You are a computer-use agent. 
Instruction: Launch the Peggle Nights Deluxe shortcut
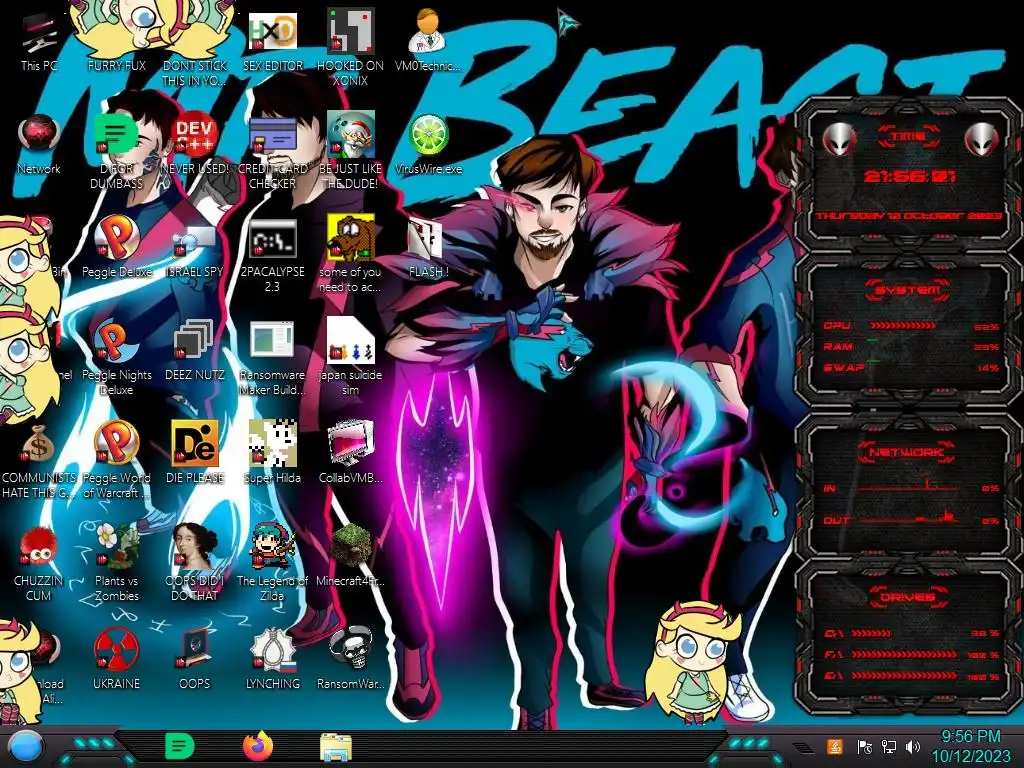click(116, 358)
